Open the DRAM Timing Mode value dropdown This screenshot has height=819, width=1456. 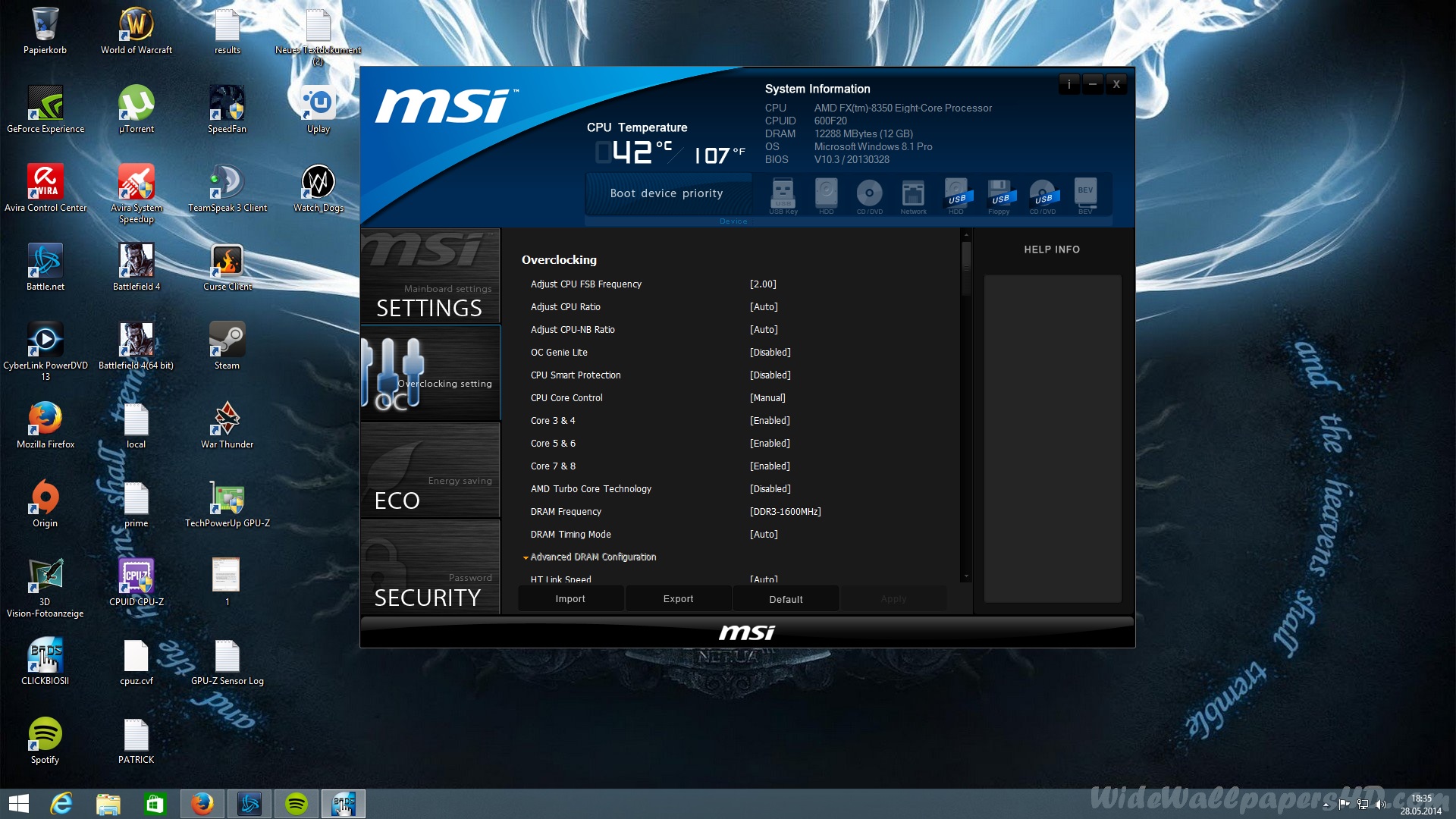tap(764, 535)
